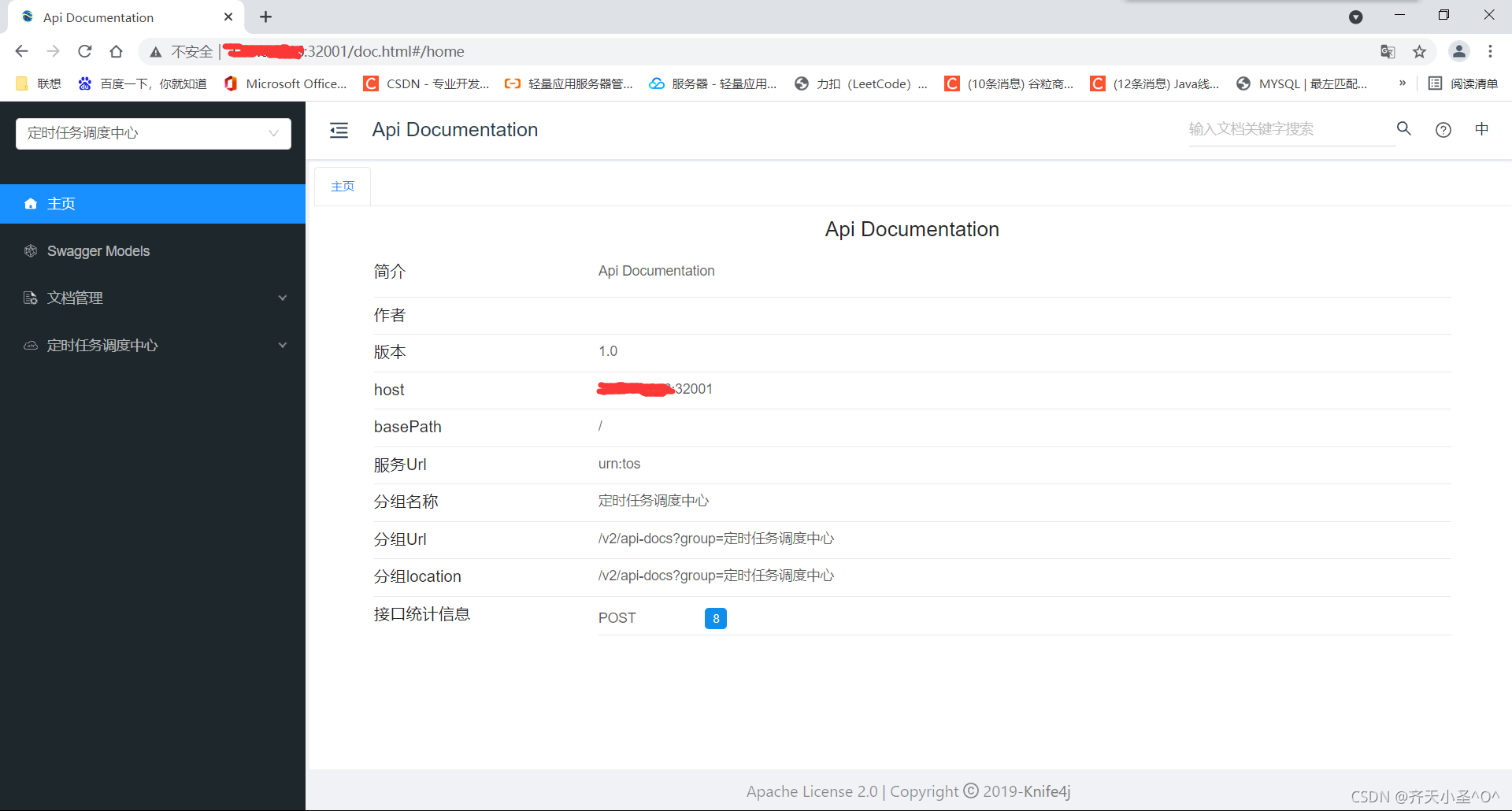Click the Apache License 2.0 footer text
This screenshot has width=1512, height=811.
812,791
